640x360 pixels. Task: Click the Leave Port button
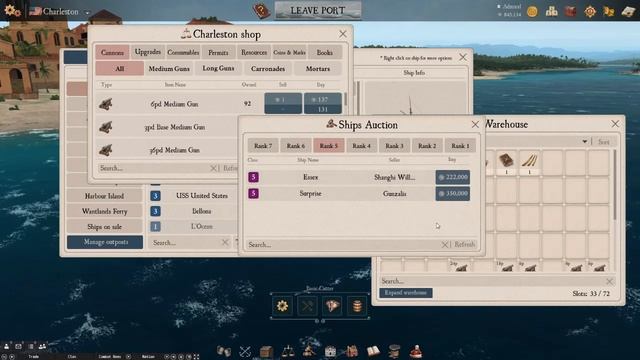pyautogui.click(x=318, y=10)
